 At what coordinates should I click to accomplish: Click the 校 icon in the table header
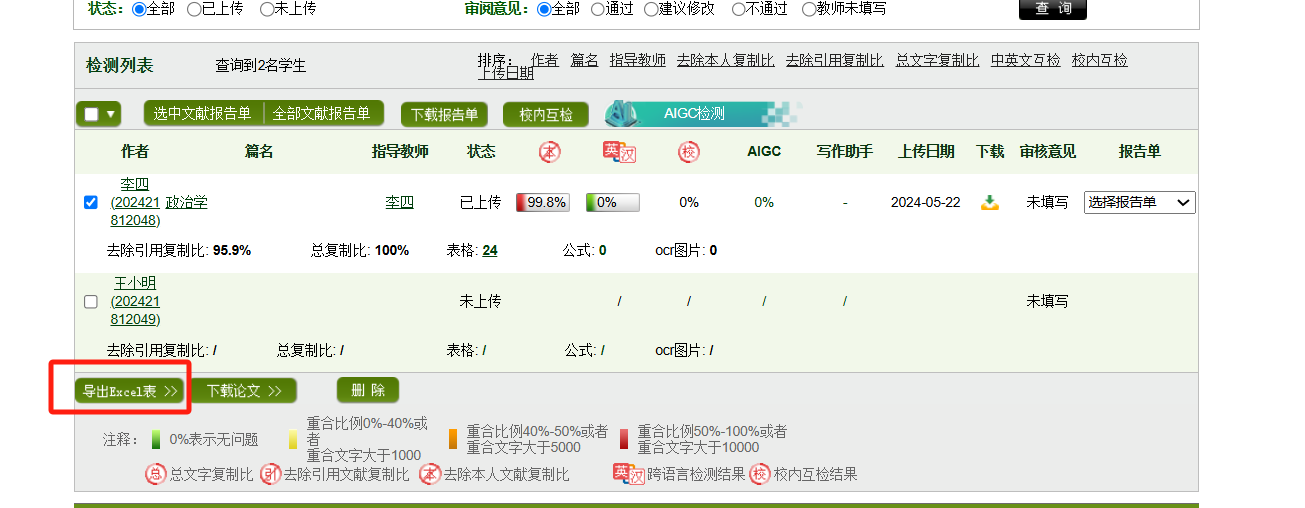point(688,152)
